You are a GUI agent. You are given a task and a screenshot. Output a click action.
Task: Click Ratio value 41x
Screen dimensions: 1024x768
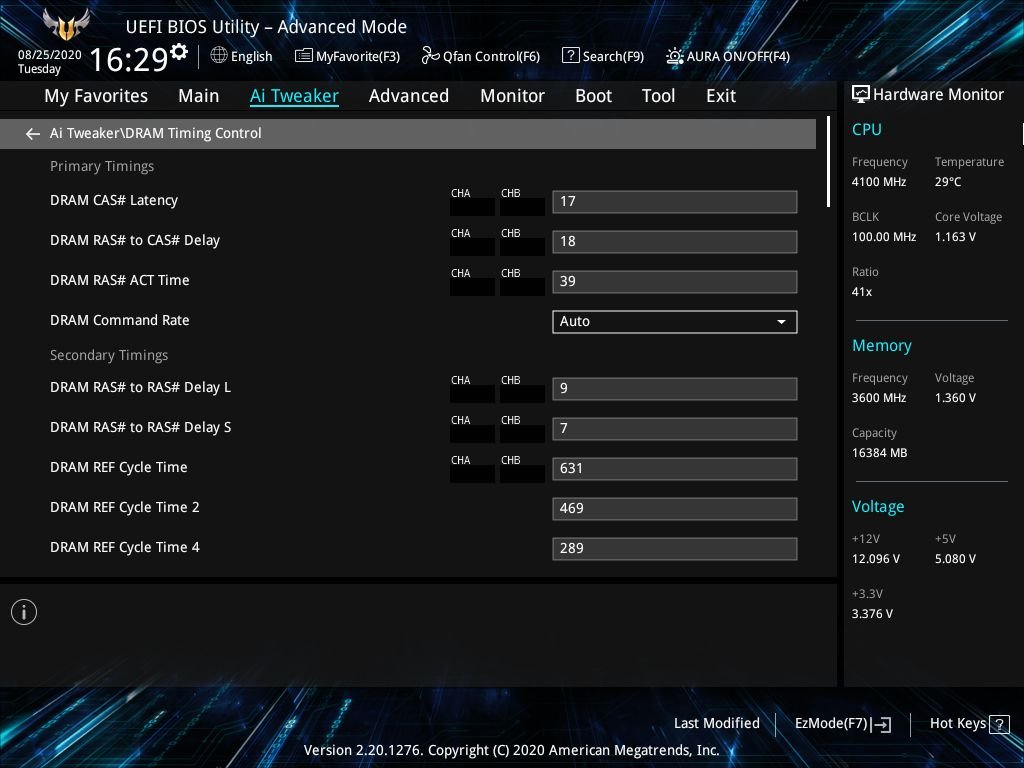pos(861,292)
